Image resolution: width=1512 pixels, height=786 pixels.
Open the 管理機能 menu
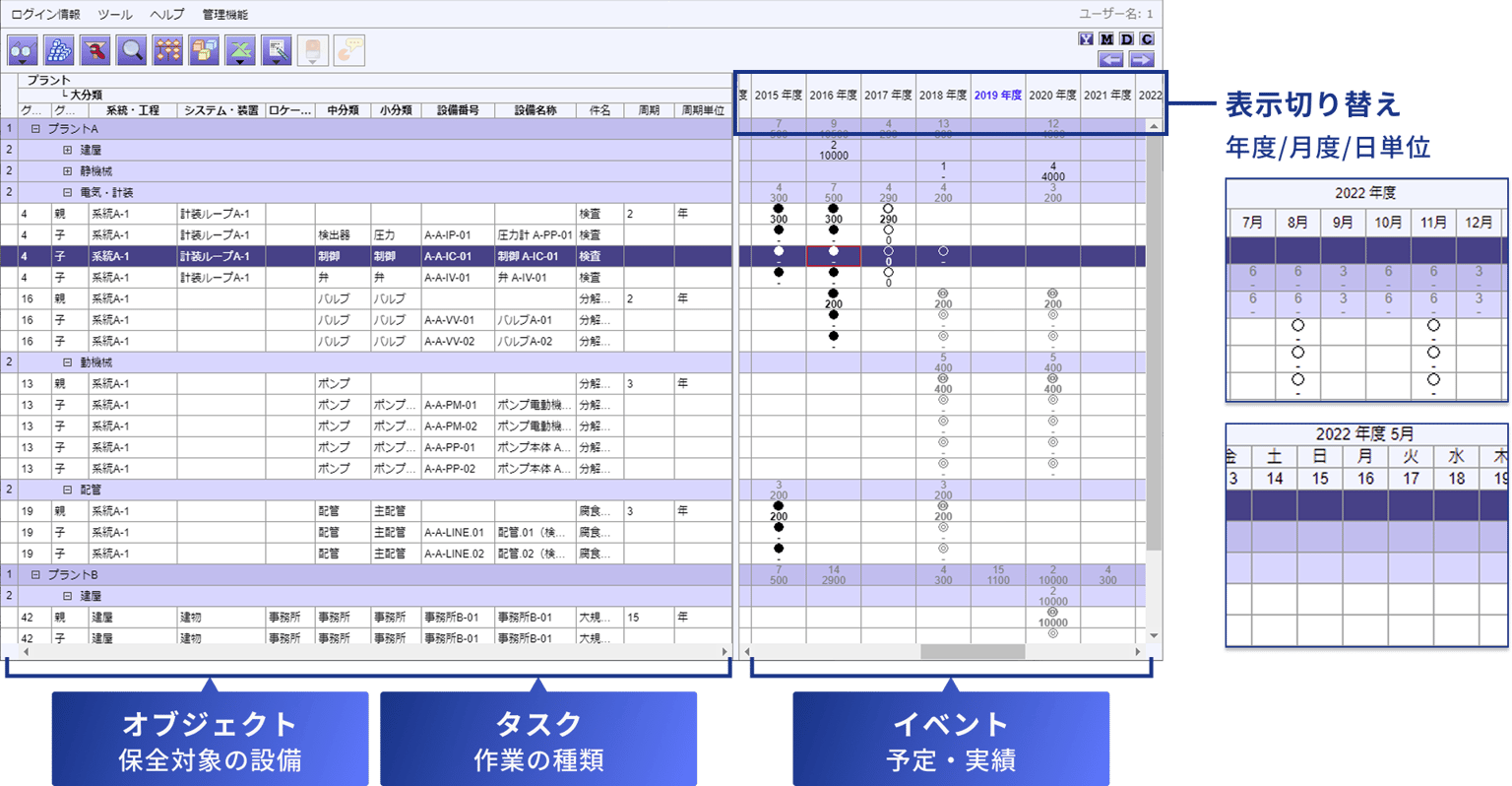(x=225, y=15)
